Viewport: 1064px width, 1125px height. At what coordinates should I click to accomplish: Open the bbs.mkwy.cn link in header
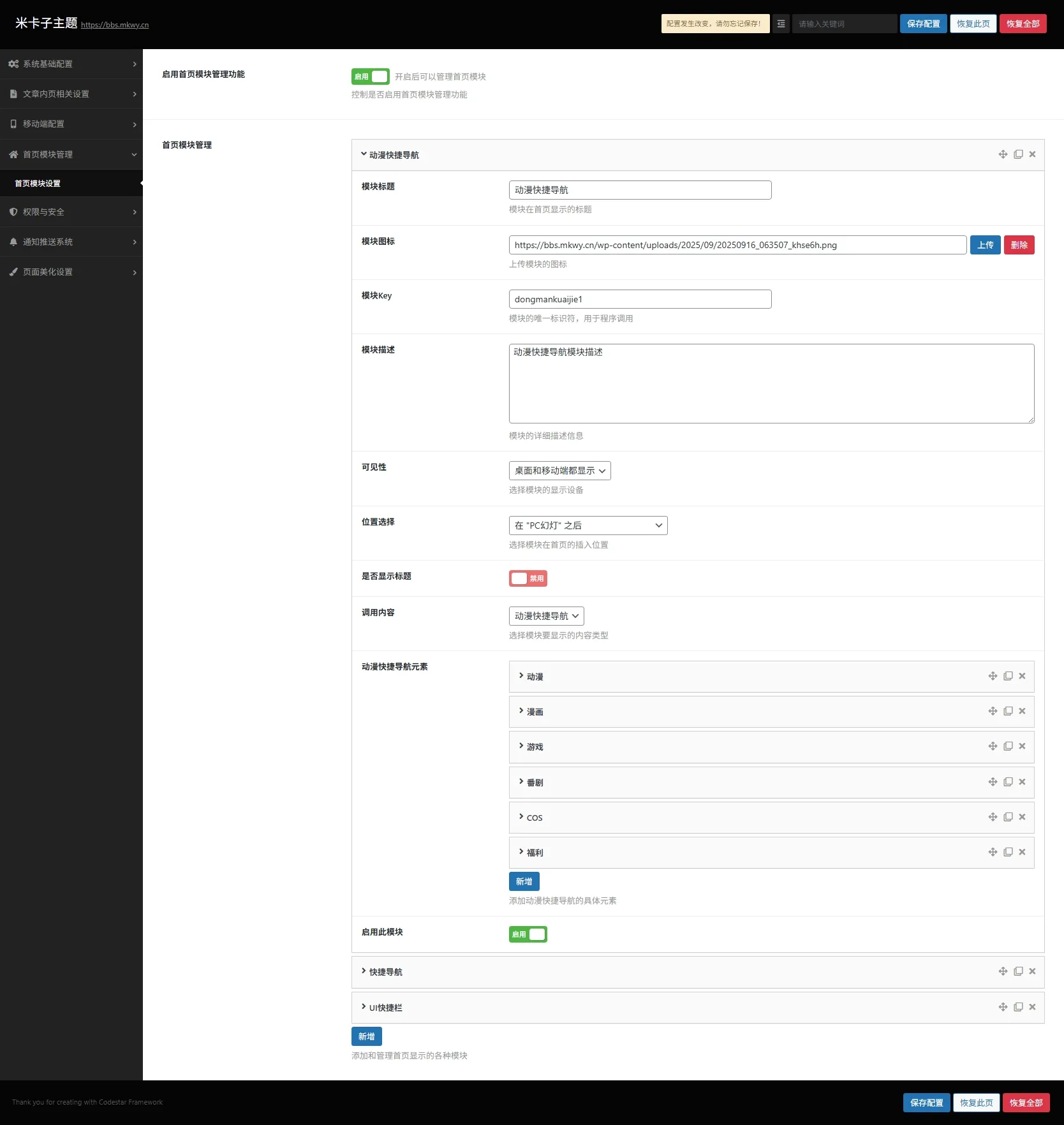(115, 25)
